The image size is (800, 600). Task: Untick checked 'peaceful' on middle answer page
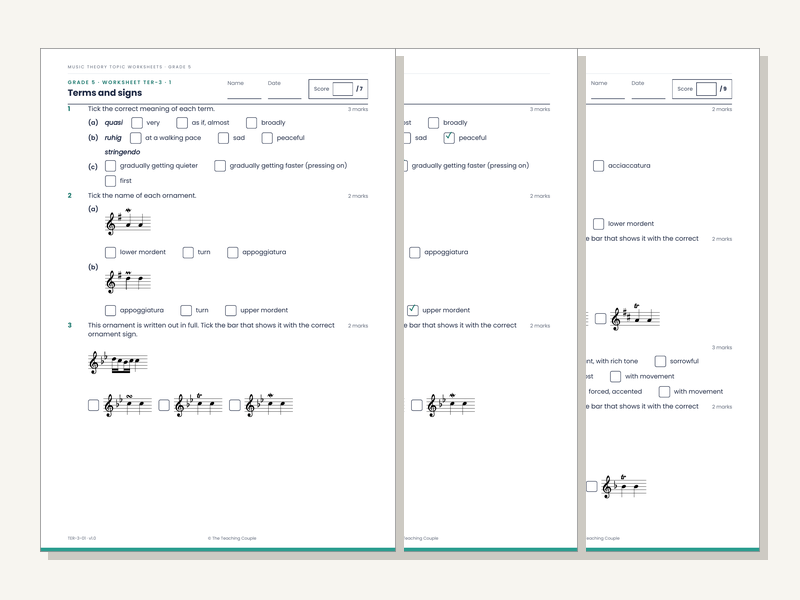tap(449, 138)
